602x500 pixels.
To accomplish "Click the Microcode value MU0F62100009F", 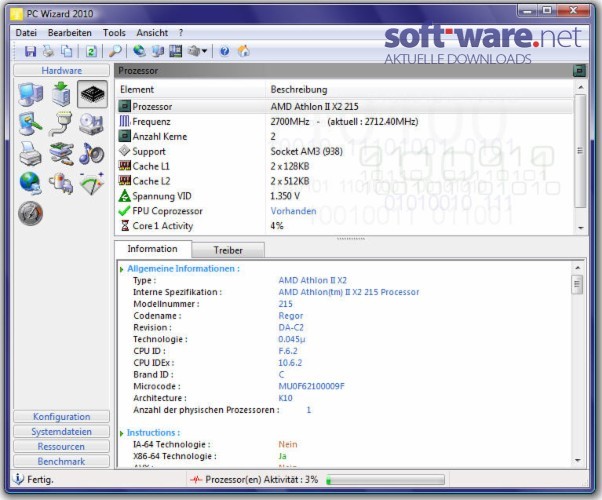I will 311,386.
